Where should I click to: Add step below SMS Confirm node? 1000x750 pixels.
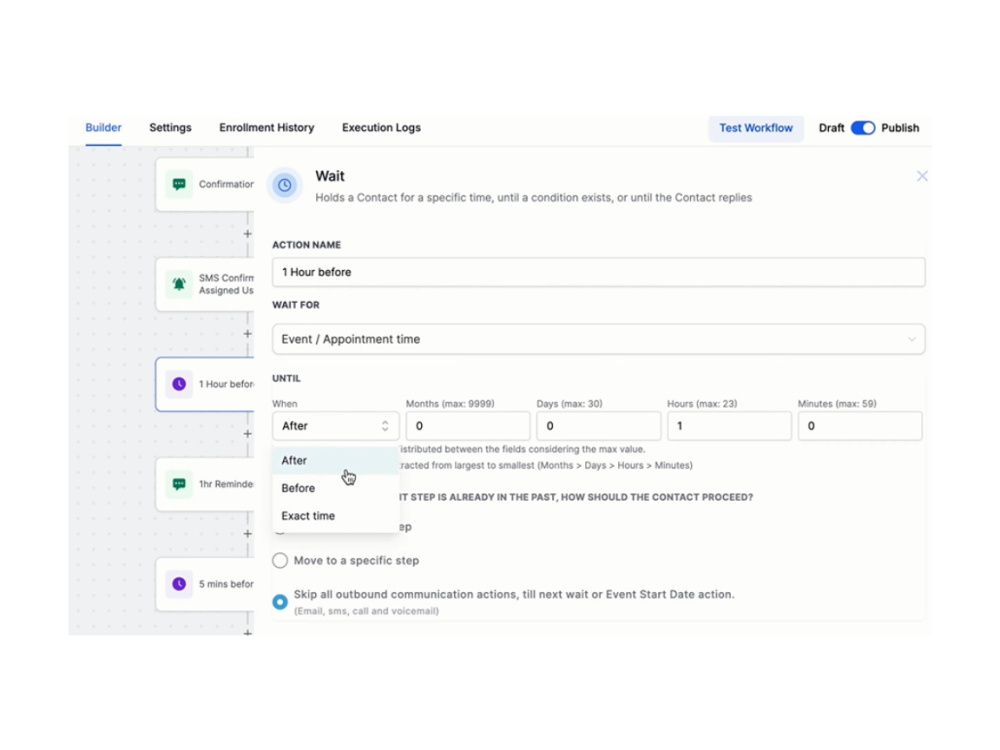247,334
